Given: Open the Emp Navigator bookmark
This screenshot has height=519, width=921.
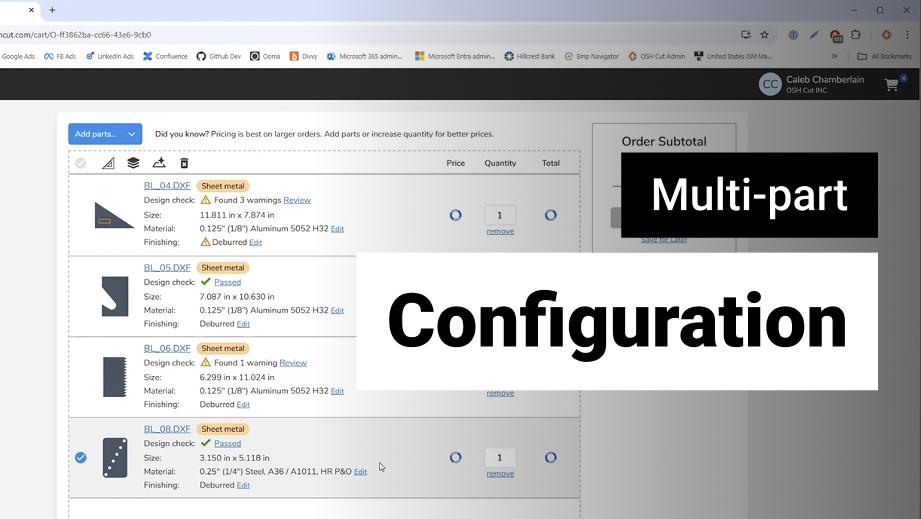Looking at the screenshot, I should (x=591, y=56).
